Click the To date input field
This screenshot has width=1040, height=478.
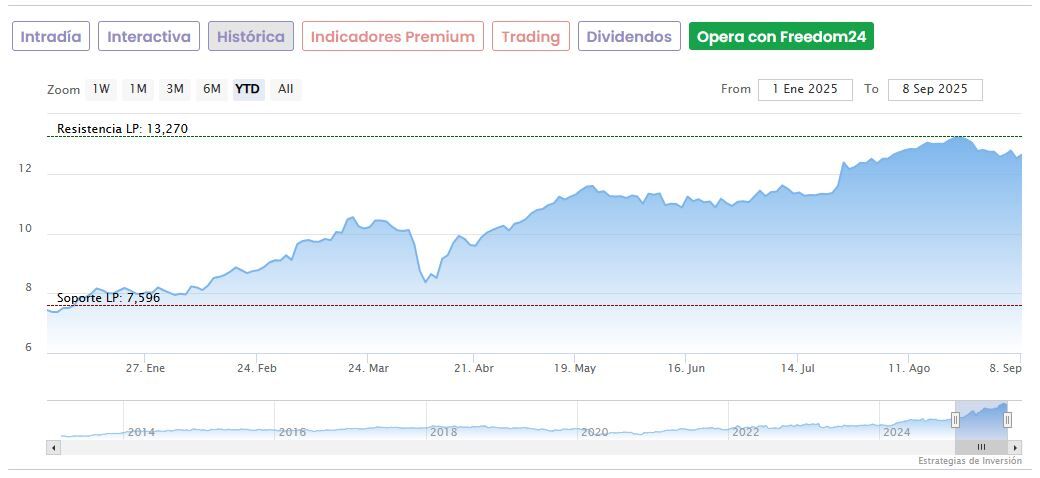(x=935, y=89)
